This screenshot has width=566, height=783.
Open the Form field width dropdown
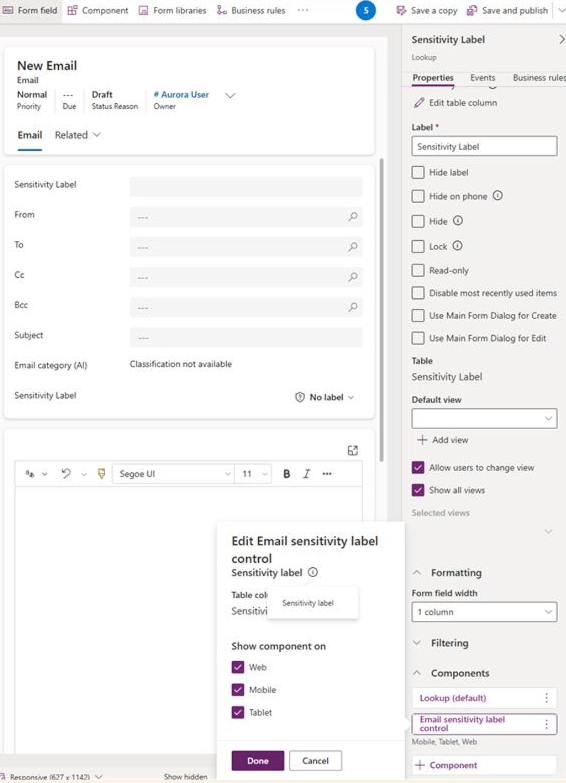pyautogui.click(x=484, y=612)
